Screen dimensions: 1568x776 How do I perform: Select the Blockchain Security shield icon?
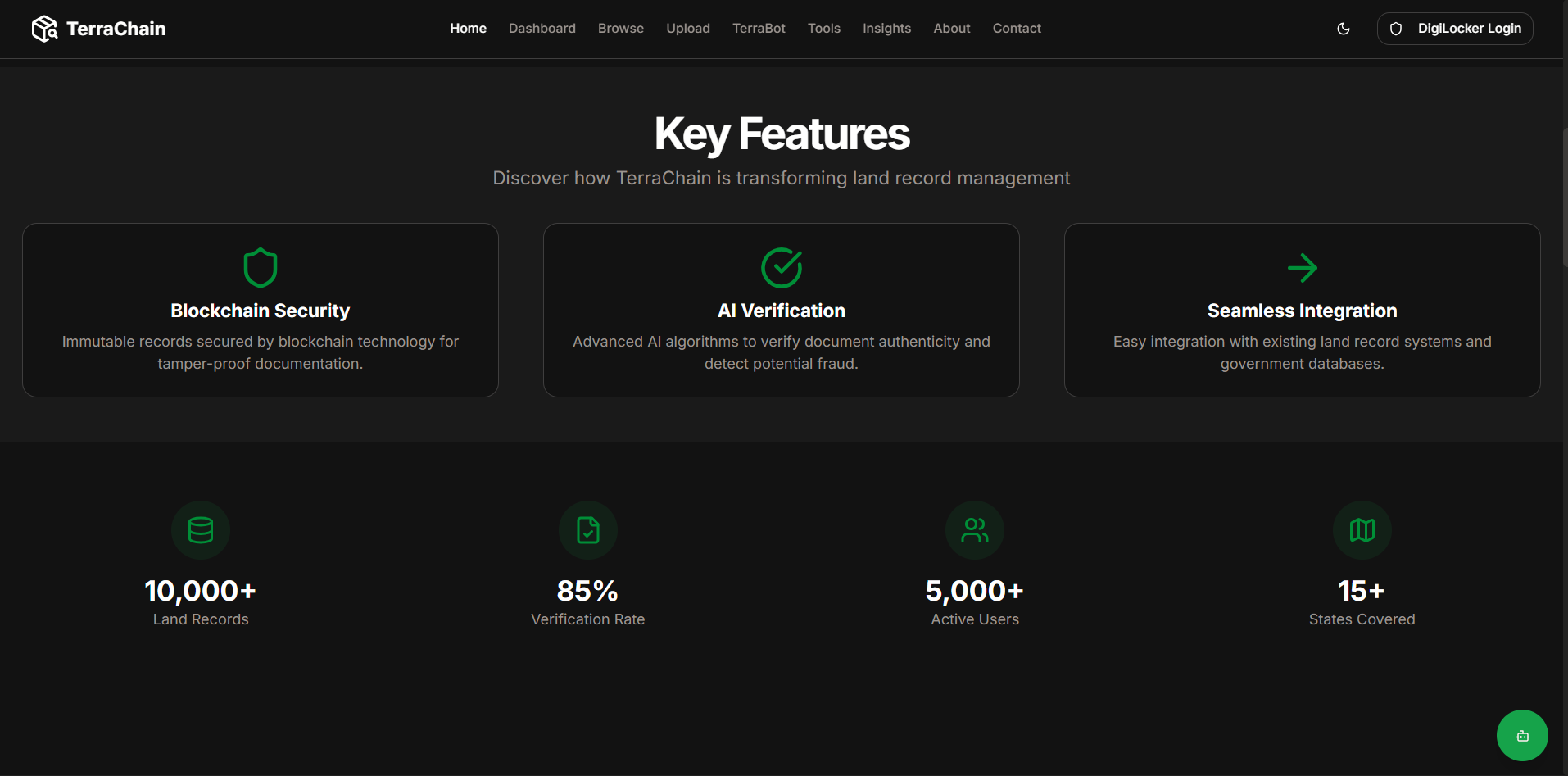(260, 267)
